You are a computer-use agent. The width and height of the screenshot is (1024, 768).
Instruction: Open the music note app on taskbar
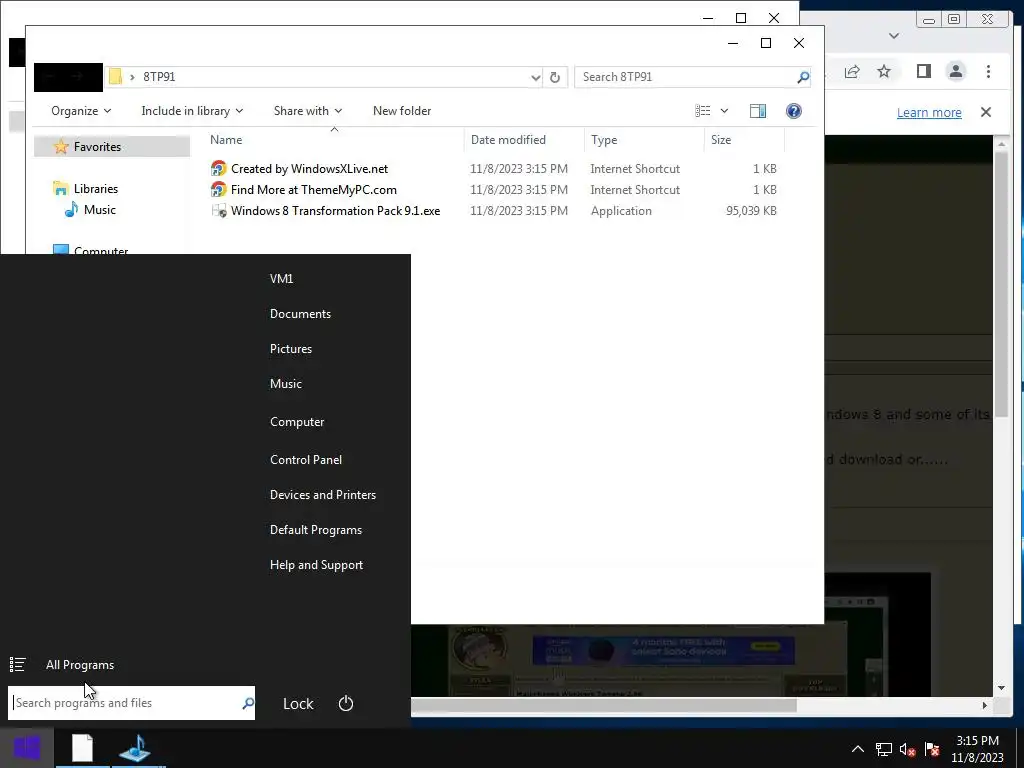[x=136, y=748]
